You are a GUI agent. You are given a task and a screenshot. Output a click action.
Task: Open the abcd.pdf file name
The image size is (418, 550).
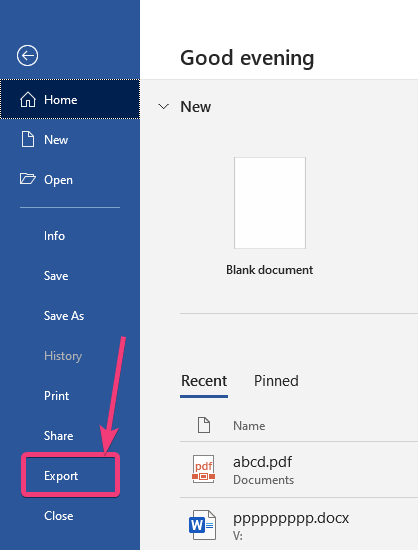click(x=262, y=462)
